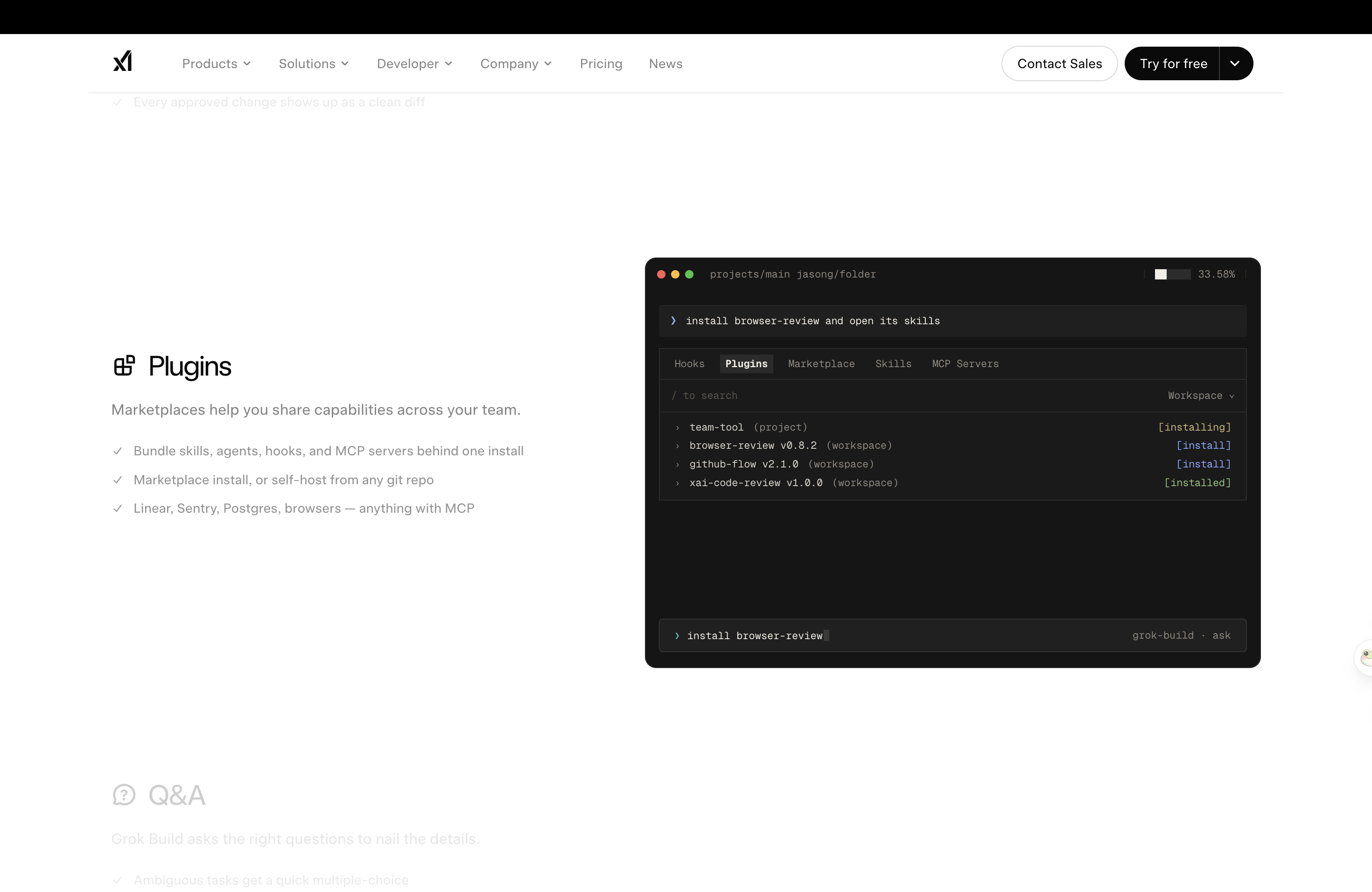Click [install] for github-flow v2.1.0
The width and height of the screenshot is (1372, 892).
pos(1204,464)
